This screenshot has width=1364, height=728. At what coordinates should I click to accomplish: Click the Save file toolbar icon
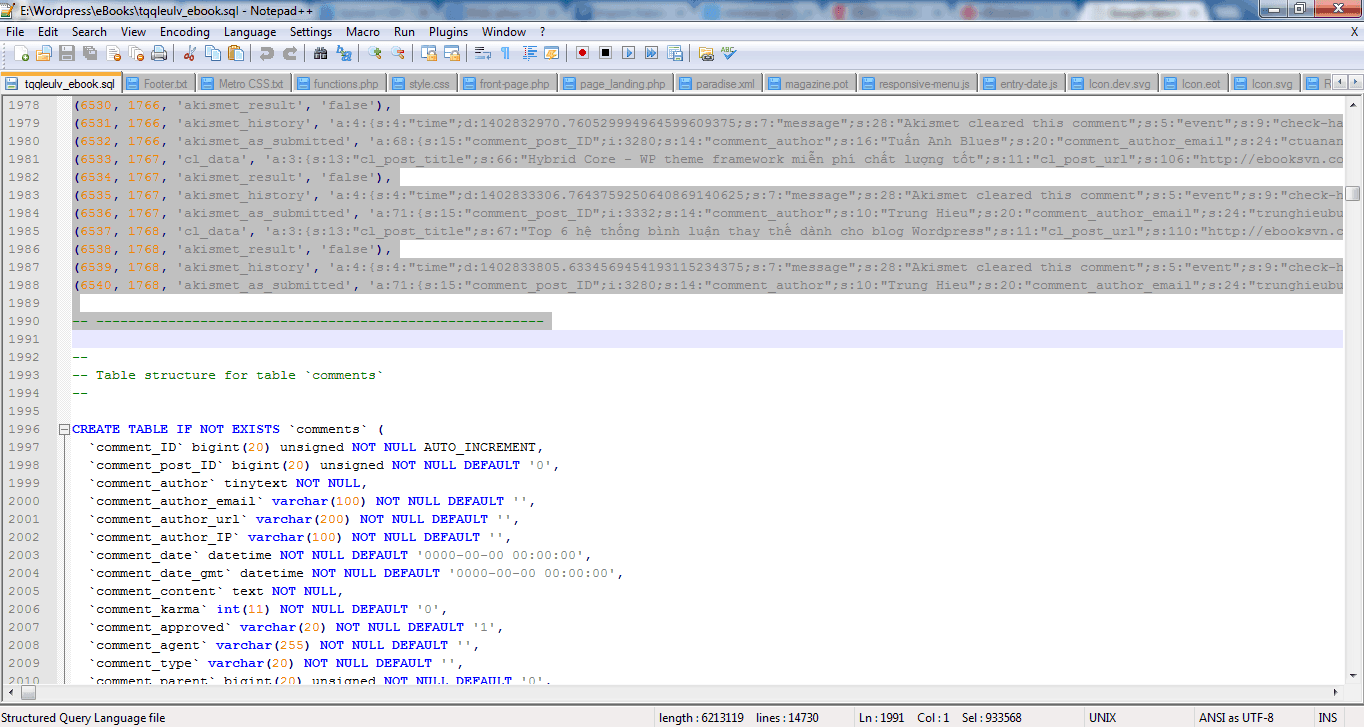point(67,53)
